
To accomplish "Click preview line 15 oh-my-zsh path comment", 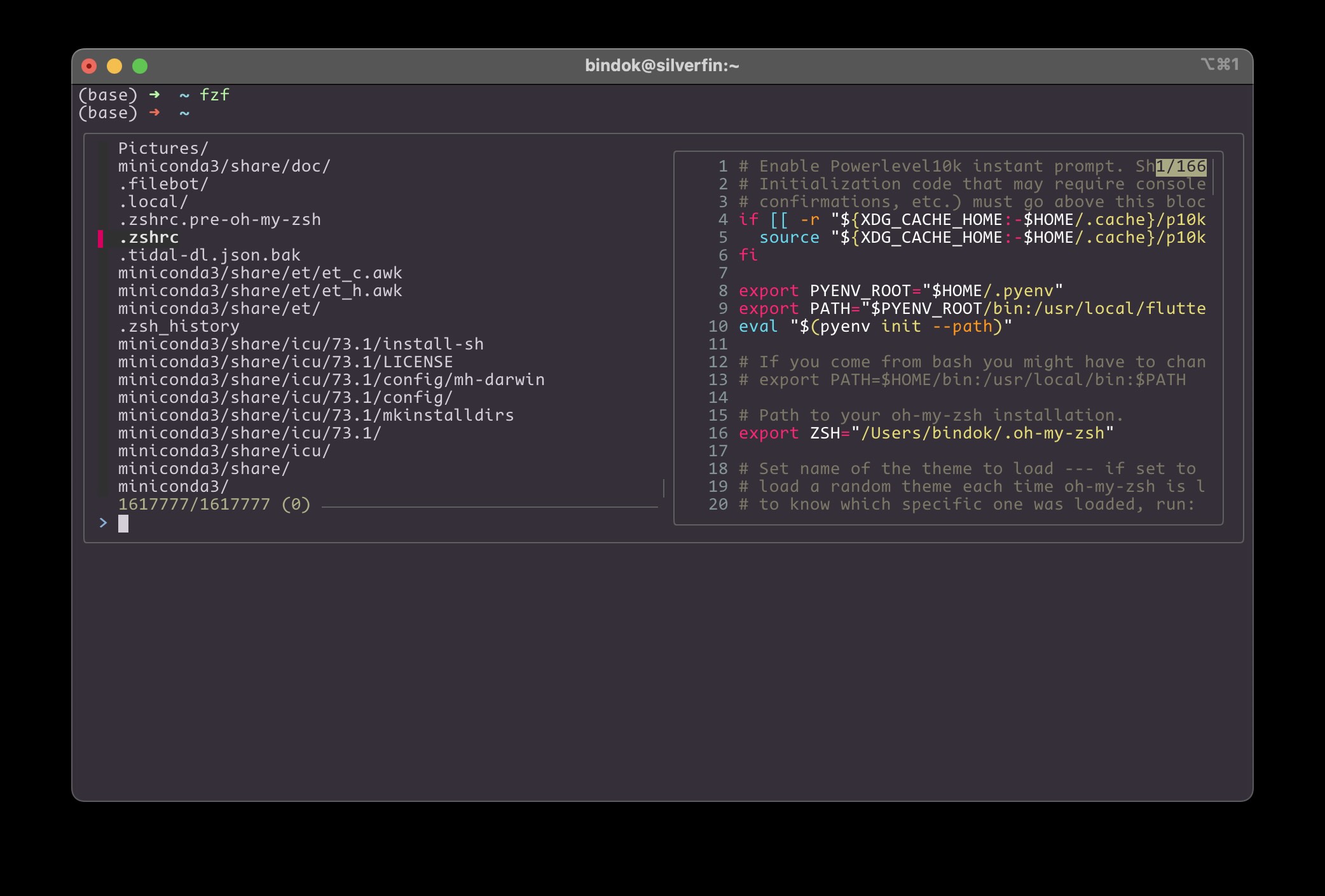I will pyautogui.click(x=931, y=415).
